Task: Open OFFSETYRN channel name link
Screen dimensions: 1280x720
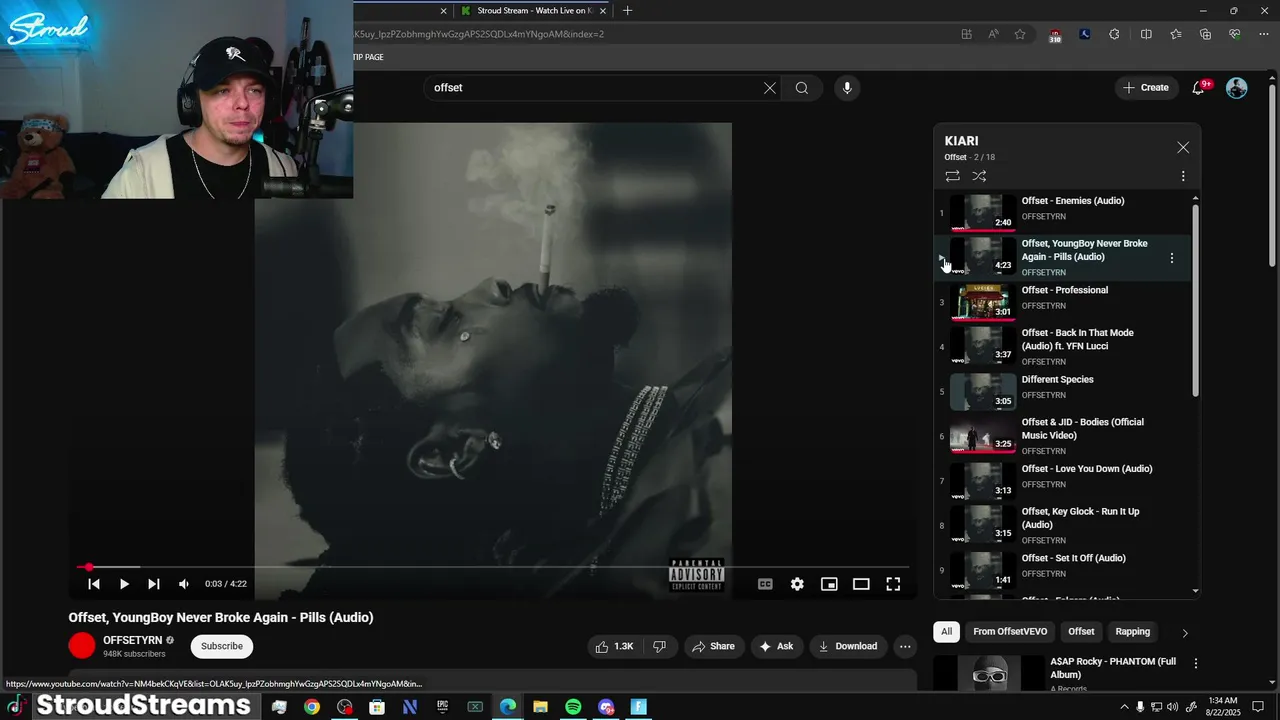Action: pos(132,640)
